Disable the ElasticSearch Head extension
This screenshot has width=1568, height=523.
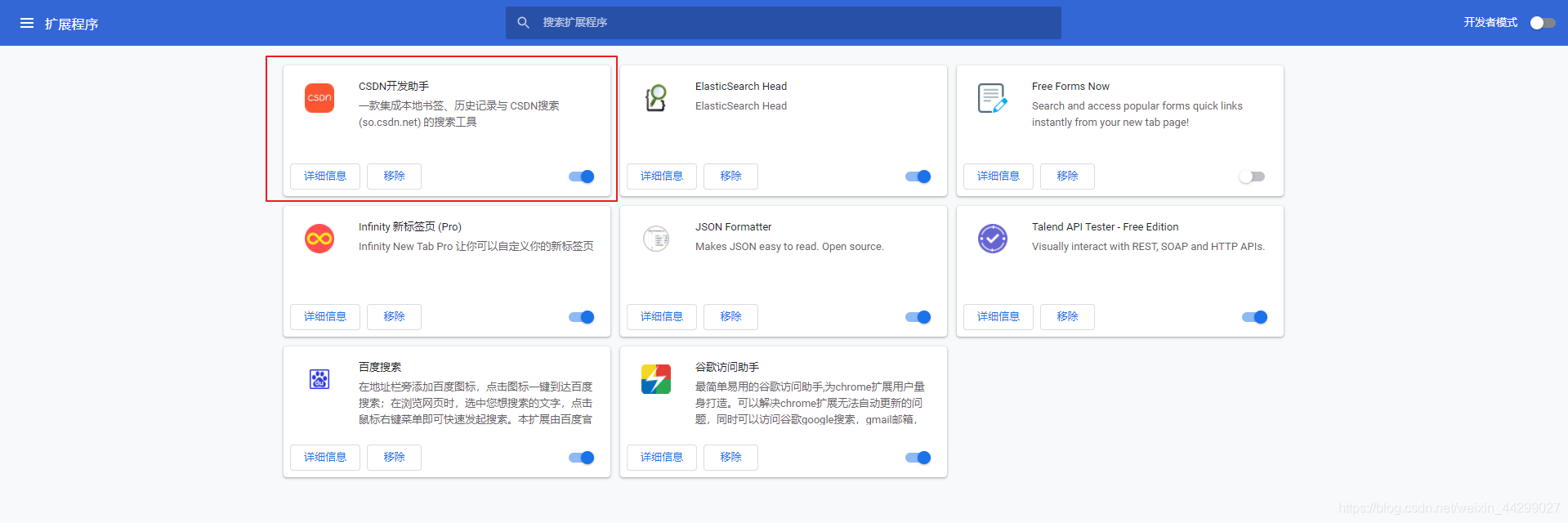click(918, 177)
